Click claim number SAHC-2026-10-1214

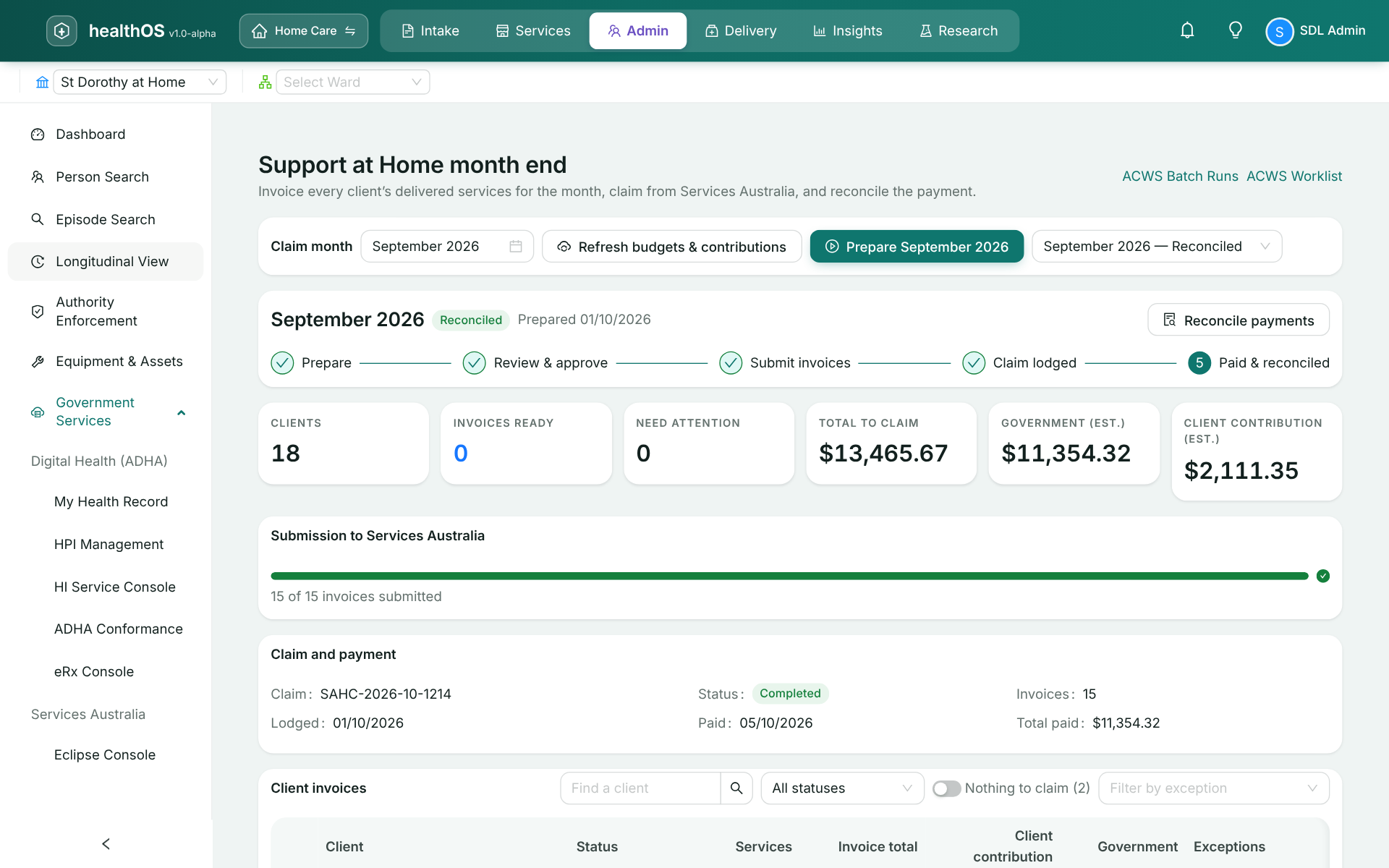(386, 694)
